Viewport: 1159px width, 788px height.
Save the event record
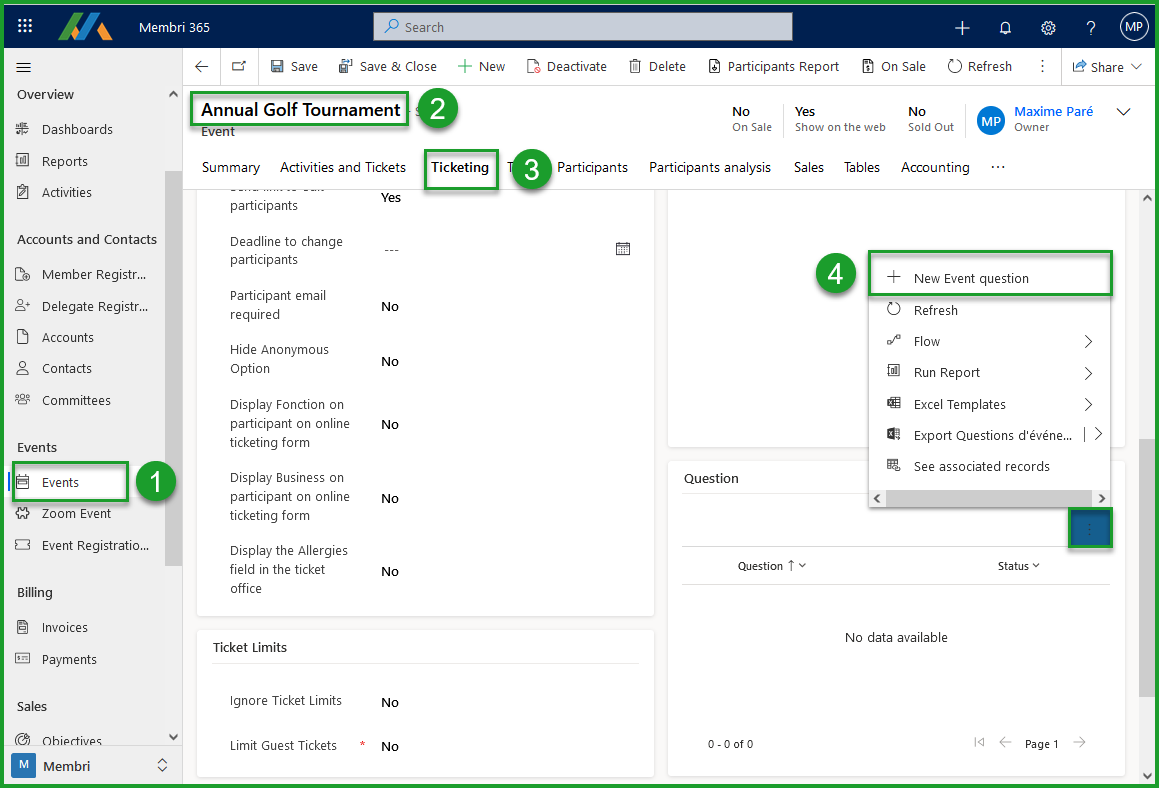pos(294,66)
